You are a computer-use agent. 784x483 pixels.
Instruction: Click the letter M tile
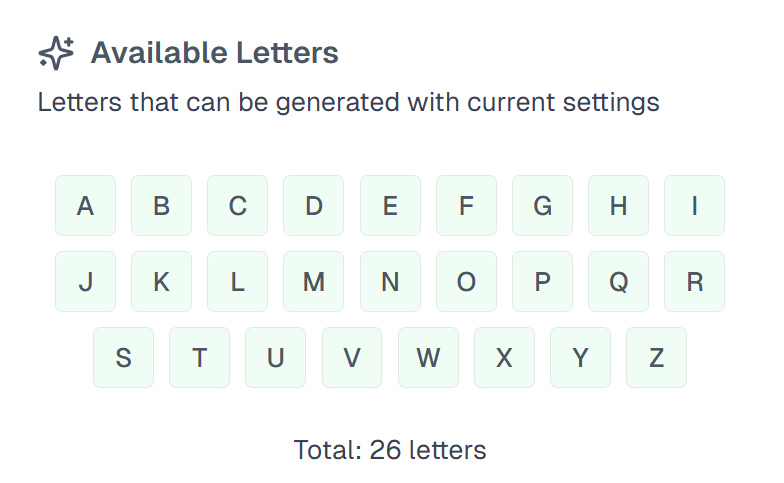313,282
